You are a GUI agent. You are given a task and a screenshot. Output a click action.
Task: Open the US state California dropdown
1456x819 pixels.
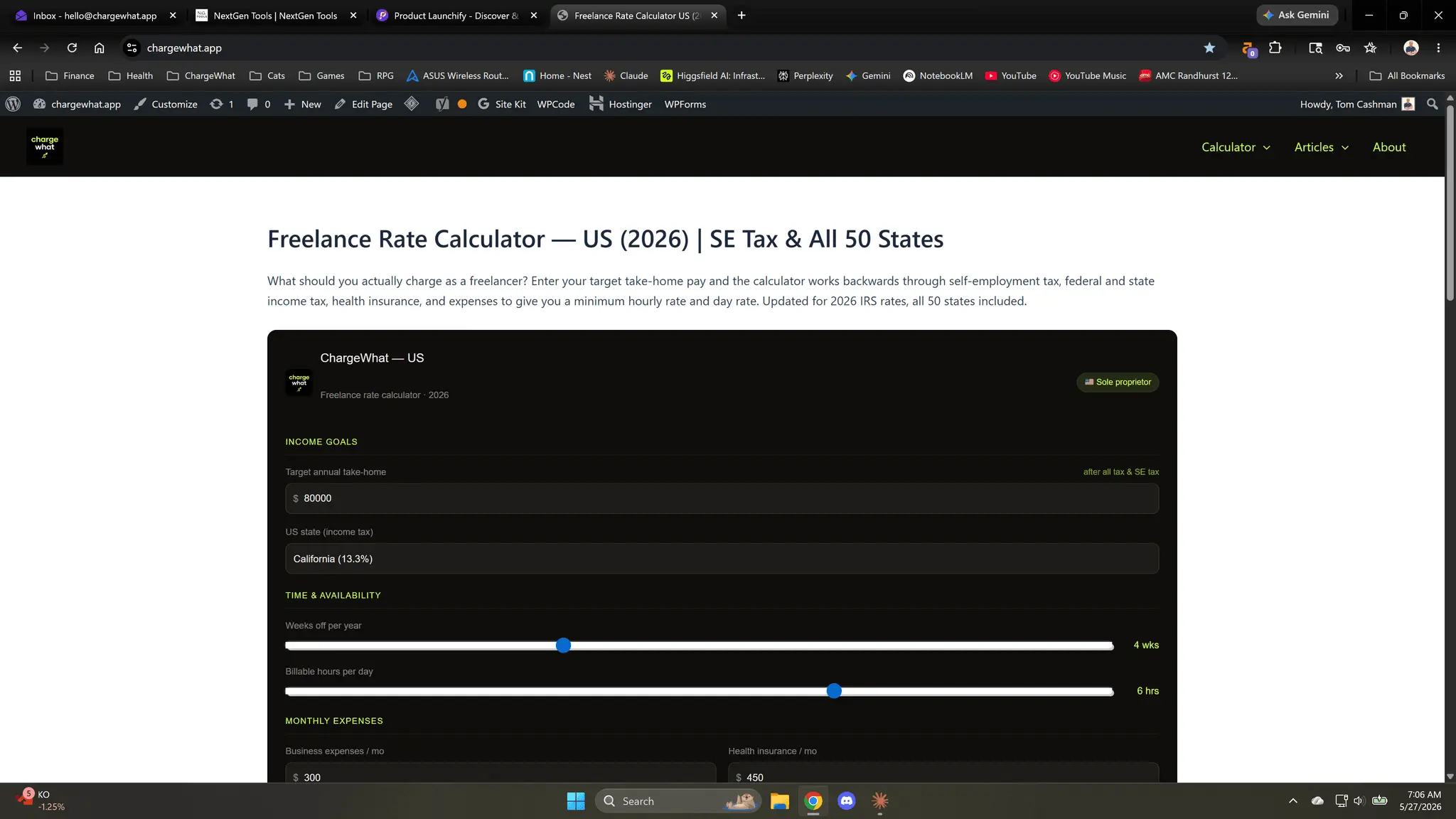click(722, 559)
